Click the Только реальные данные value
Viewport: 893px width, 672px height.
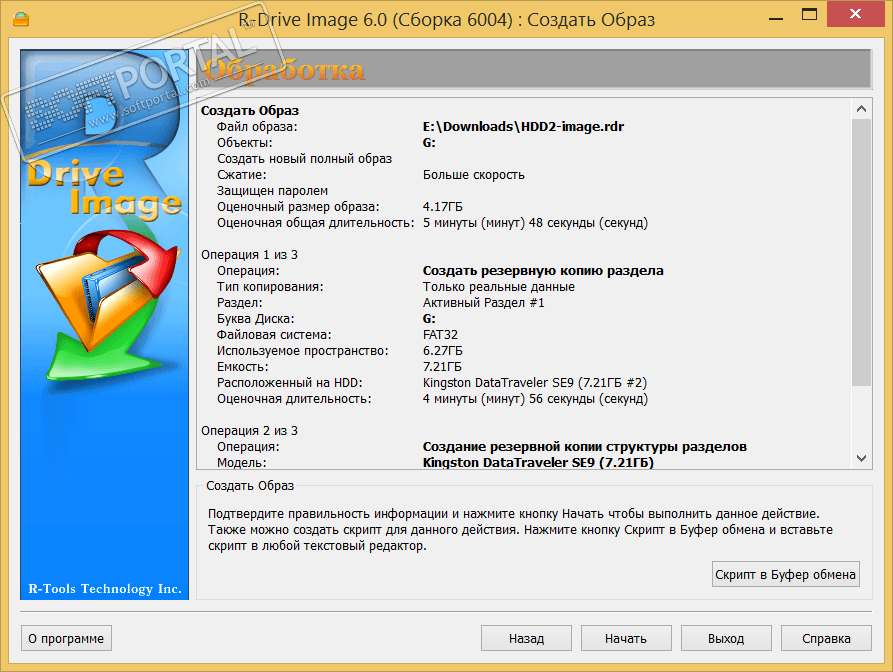tap(498, 286)
